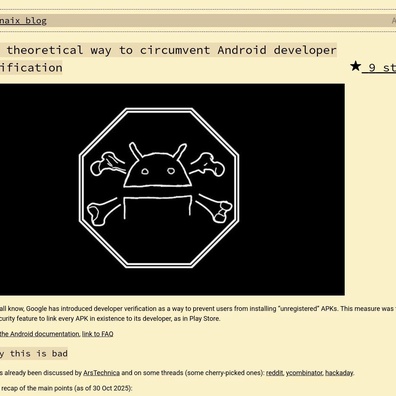Viewport: 396px width, 396px height.
Task: Open the hackaday thread link
Action: [339, 373]
